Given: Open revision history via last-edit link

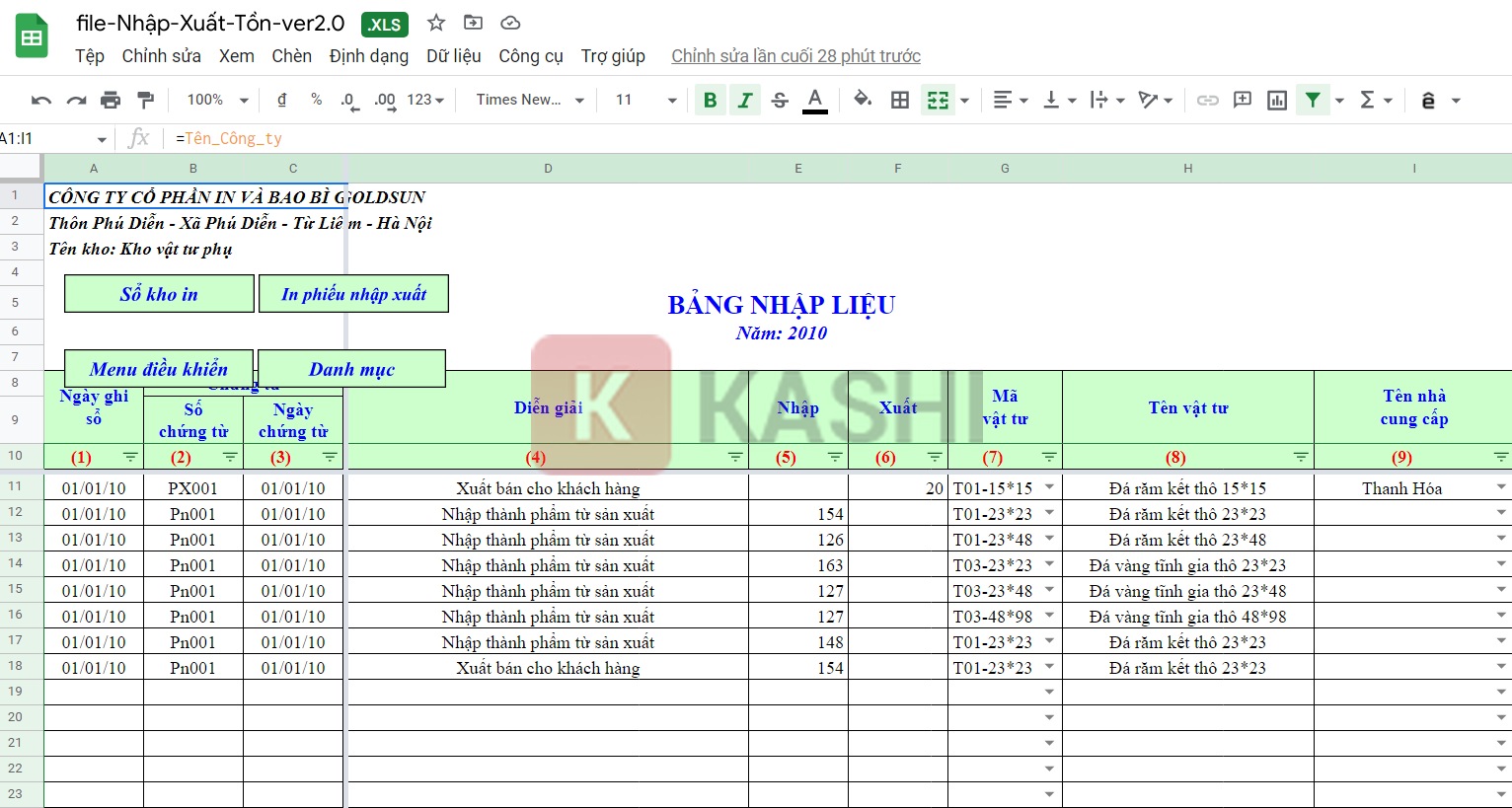Looking at the screenshot, I should (794, 56).
